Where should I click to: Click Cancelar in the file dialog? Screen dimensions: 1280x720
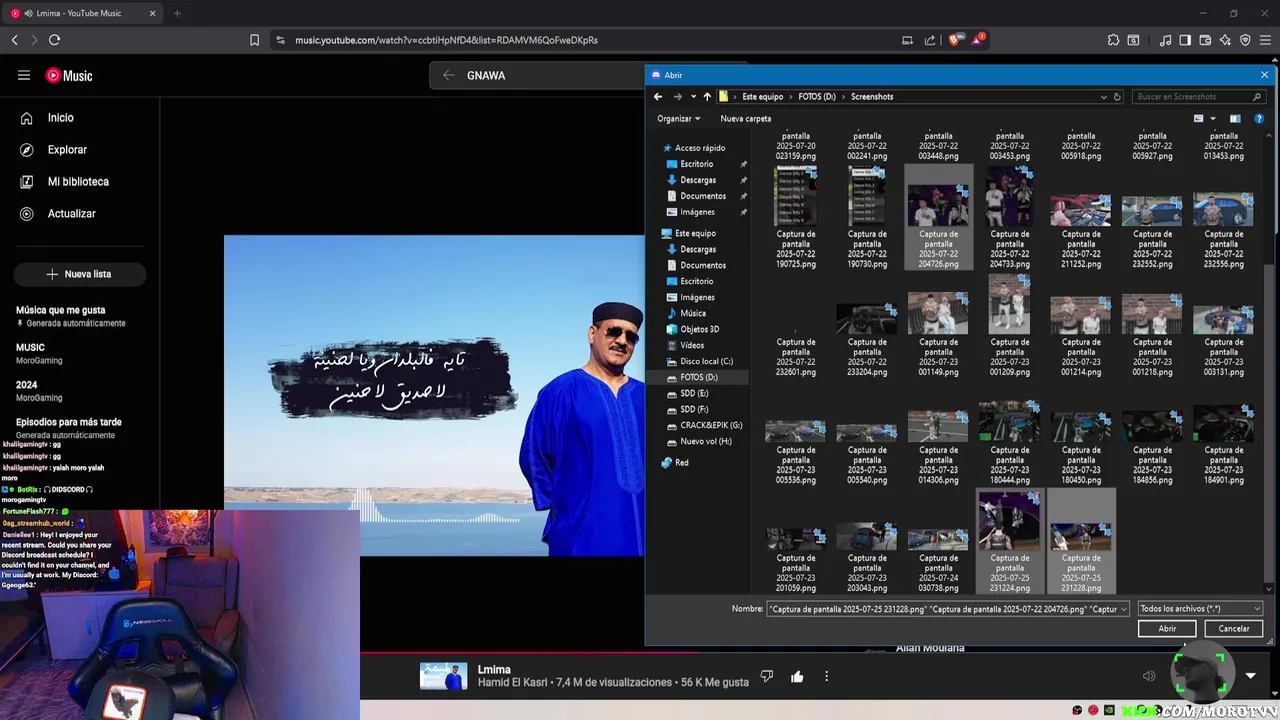click(1234, 629)
